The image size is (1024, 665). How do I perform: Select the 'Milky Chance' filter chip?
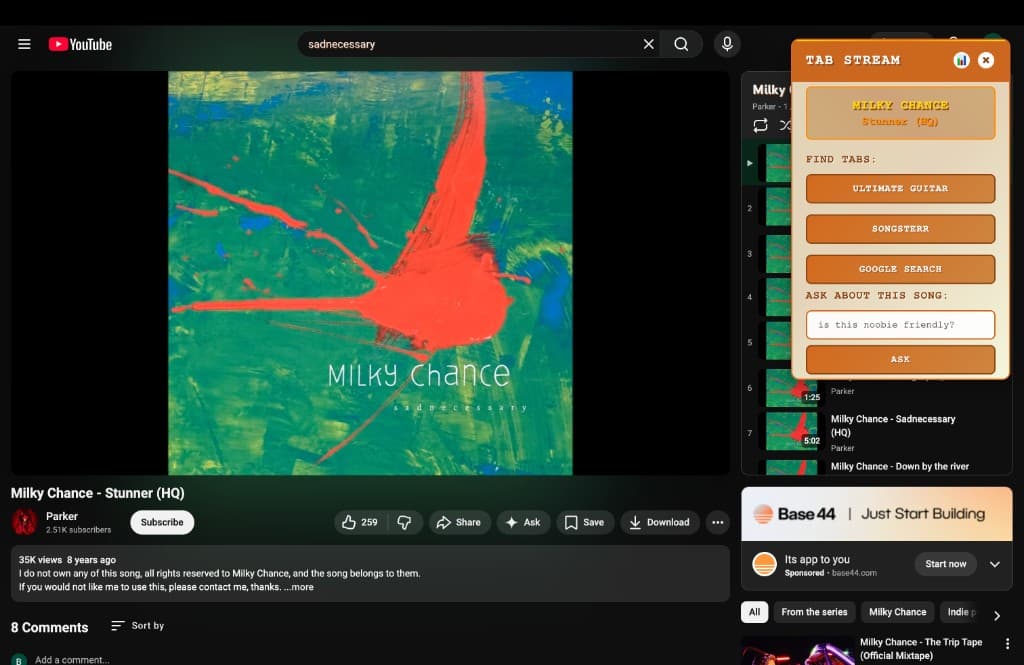coord(897,612)
